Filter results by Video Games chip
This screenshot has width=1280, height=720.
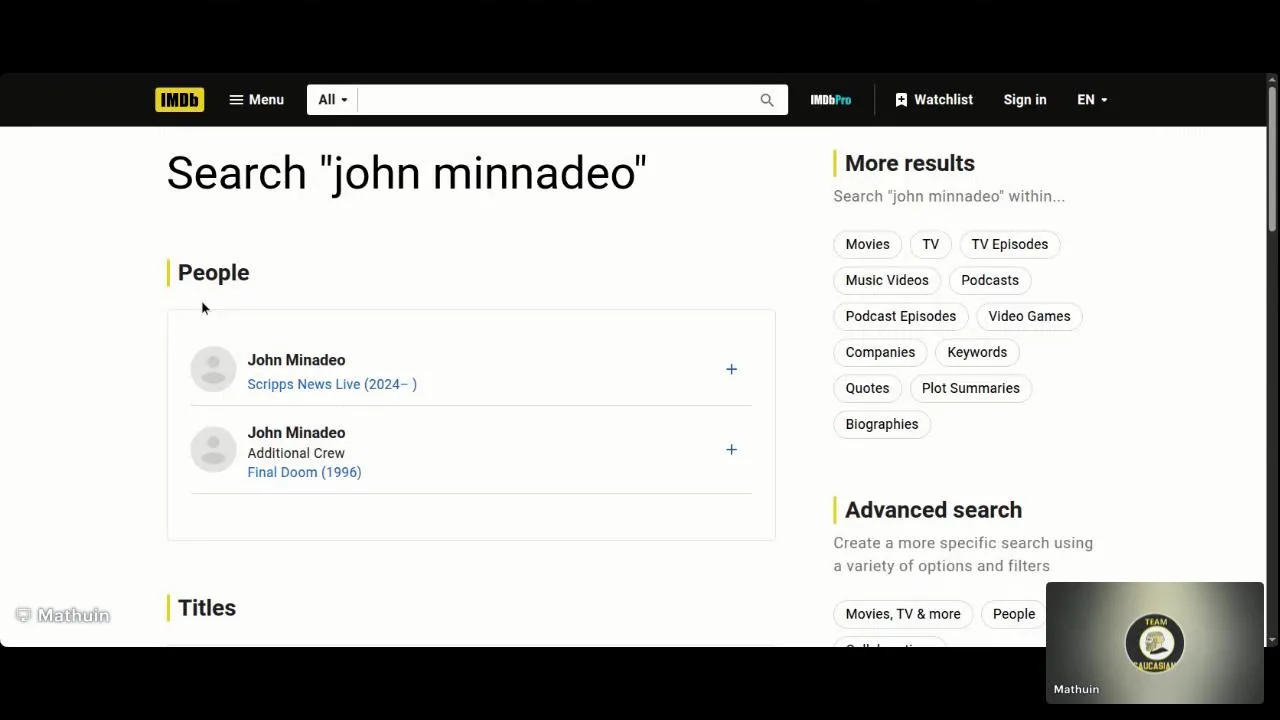[x=1029, y=316]
